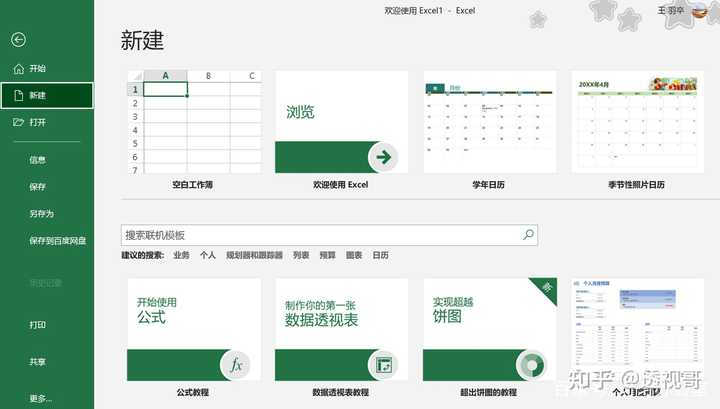Click the fx icon on formula tutorial
Viewport: 720px width, 409px height.
click(x=236, y=365)
